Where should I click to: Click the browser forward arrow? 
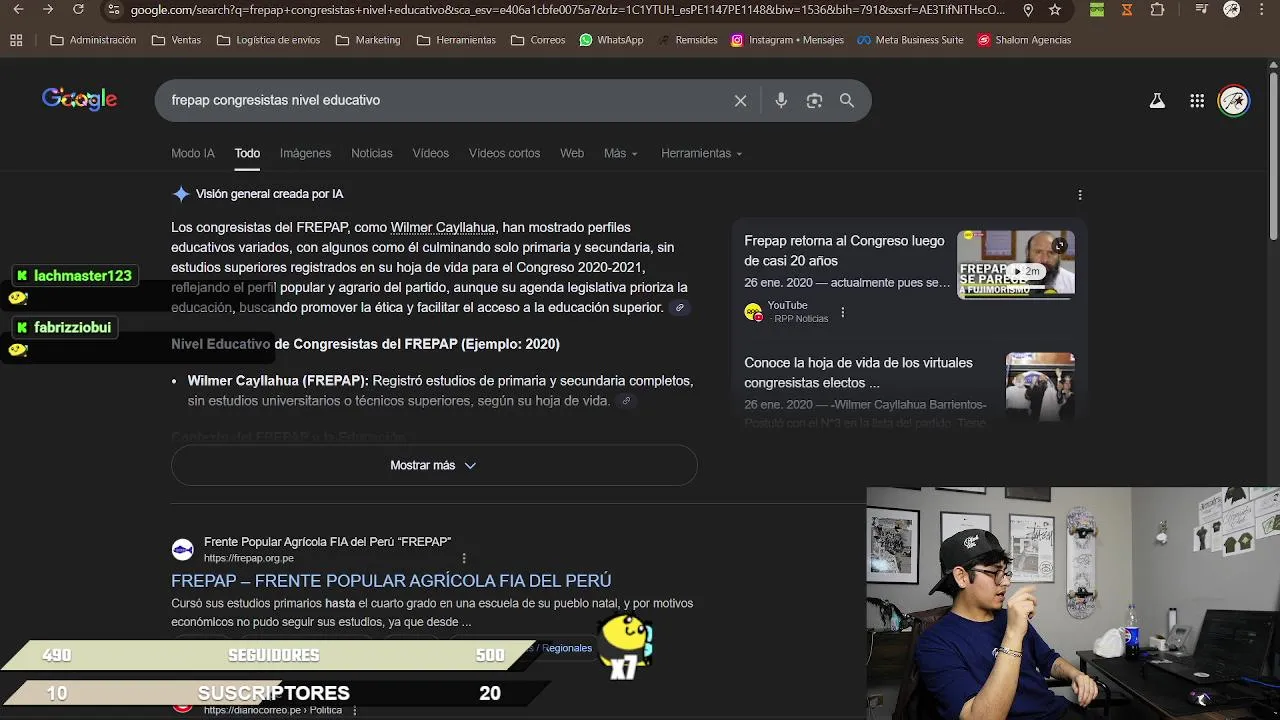coord(48,10)
